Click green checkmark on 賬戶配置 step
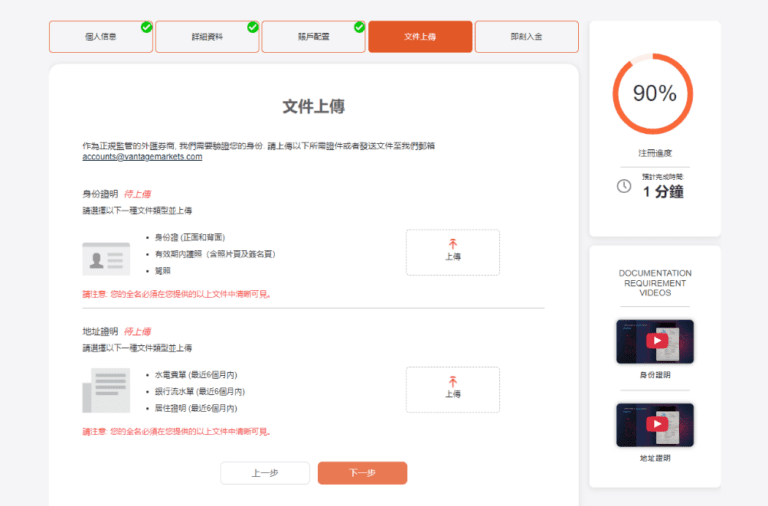 click(x=359, y=27)
